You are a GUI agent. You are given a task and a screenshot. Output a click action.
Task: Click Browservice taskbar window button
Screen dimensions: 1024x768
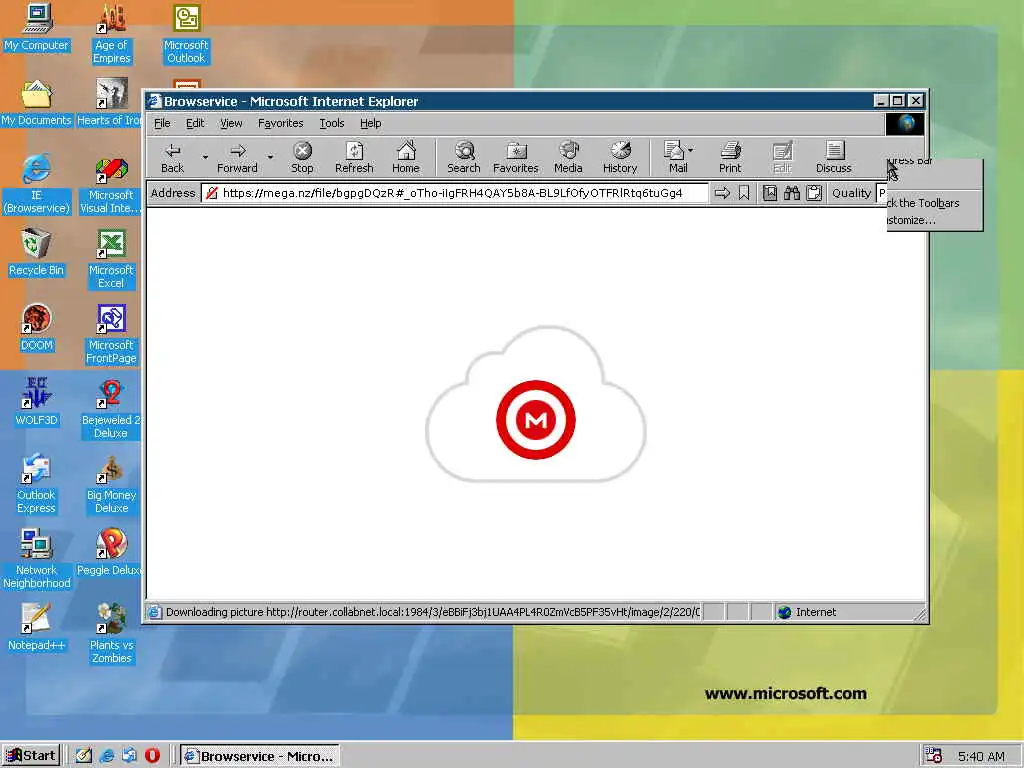click(260, 756)
